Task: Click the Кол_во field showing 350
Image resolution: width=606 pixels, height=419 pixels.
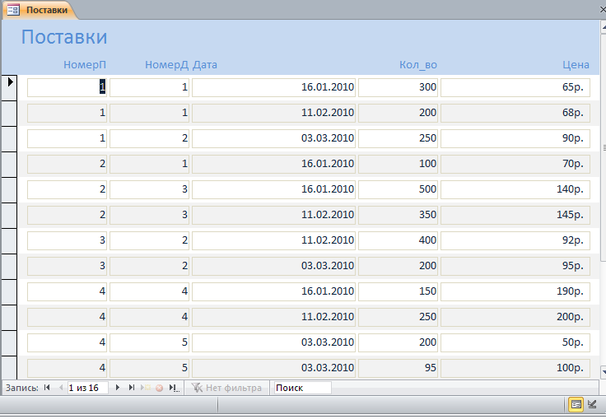Action: point(398,215)
